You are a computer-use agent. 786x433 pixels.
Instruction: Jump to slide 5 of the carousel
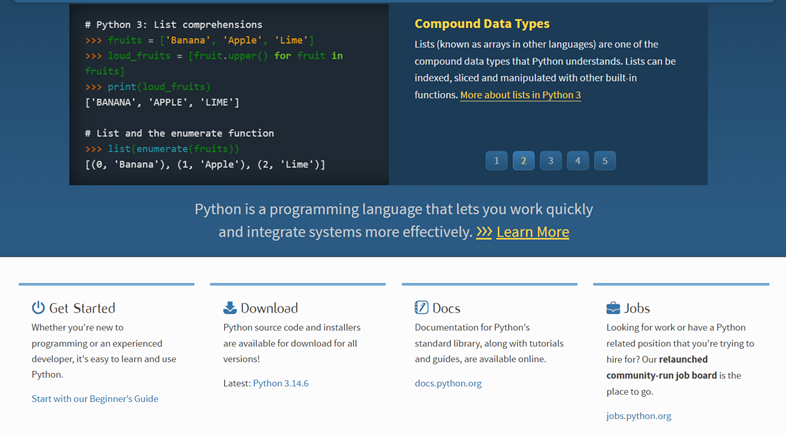[x=605, y=161]
